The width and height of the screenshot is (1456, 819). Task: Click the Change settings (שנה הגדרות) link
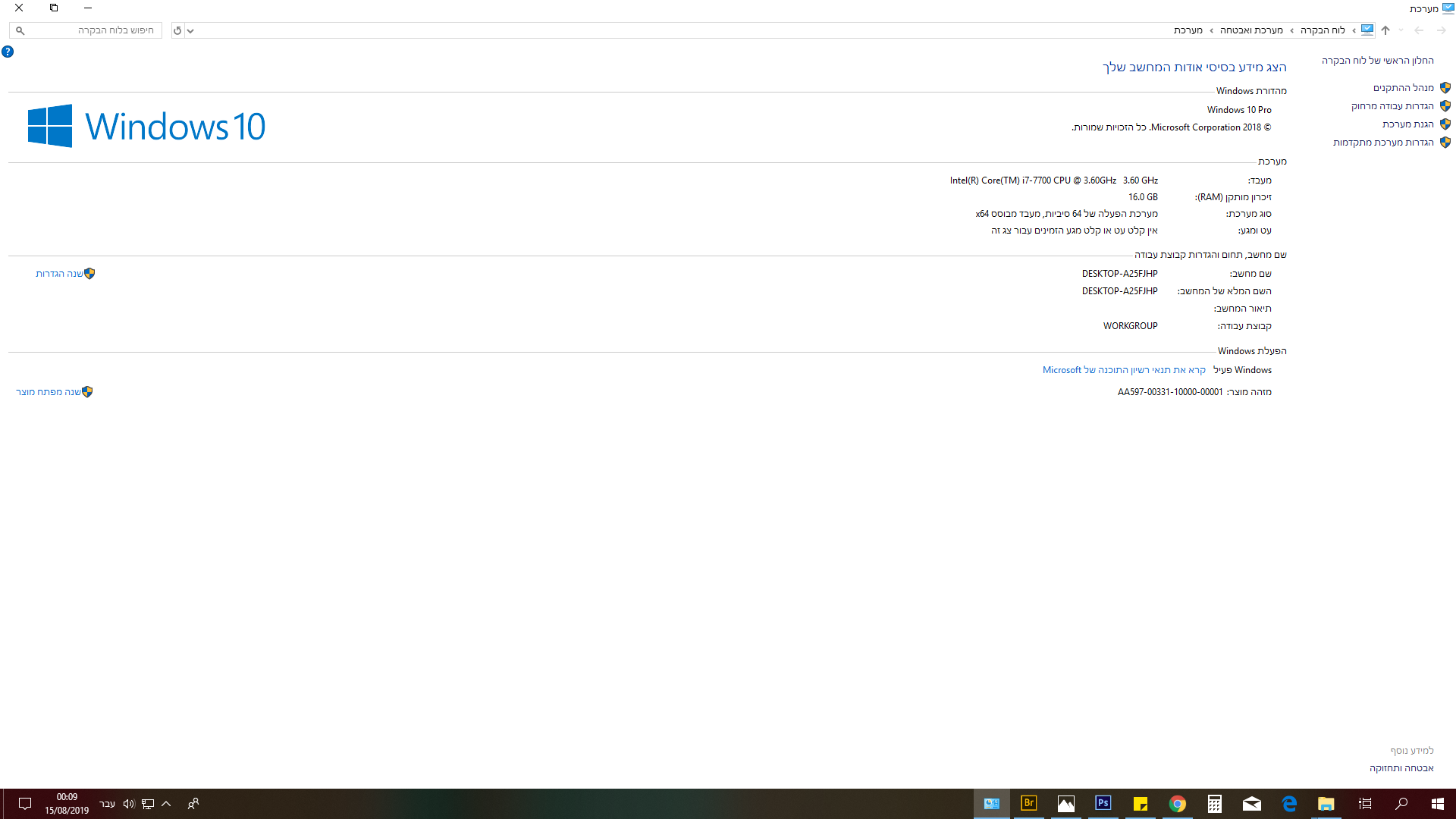point(59,274)
